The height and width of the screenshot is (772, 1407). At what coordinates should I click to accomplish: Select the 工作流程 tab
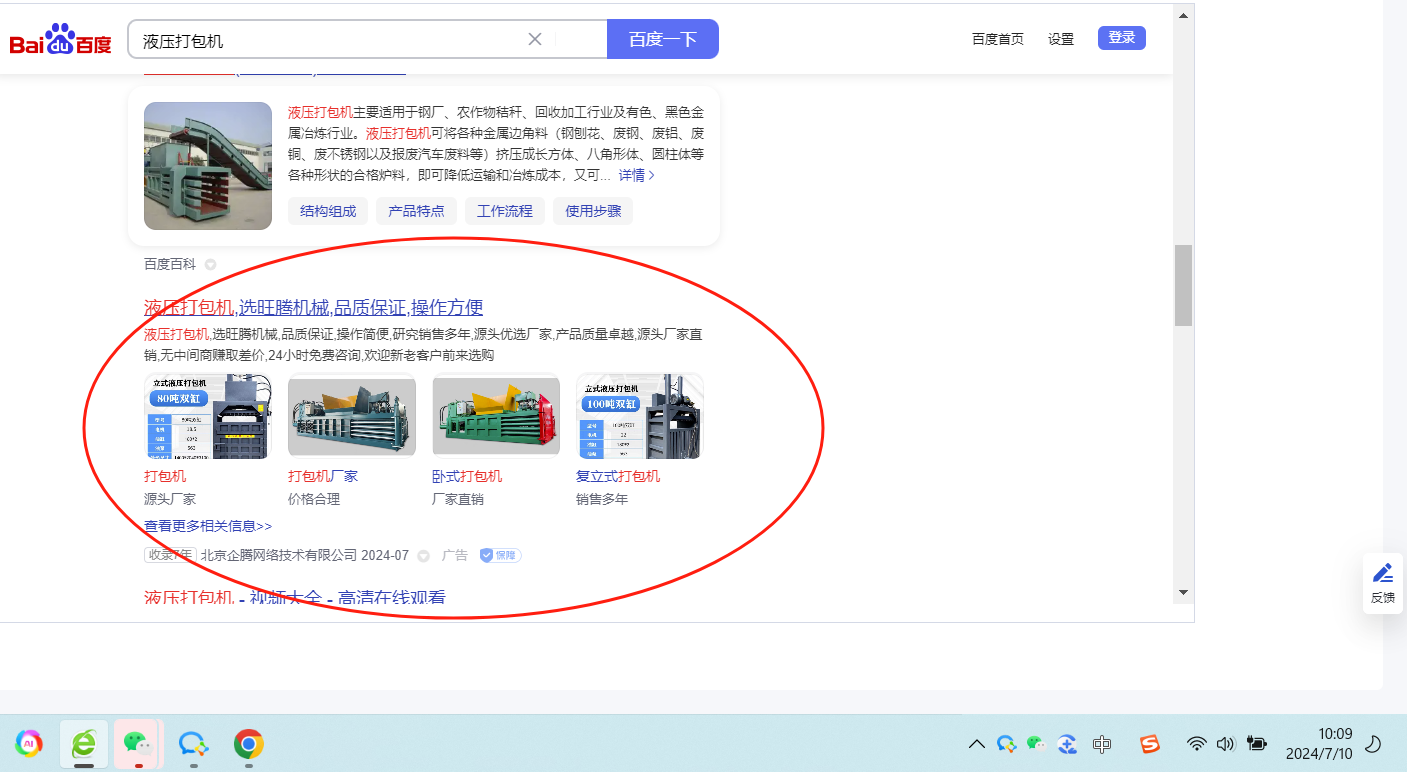505,211
